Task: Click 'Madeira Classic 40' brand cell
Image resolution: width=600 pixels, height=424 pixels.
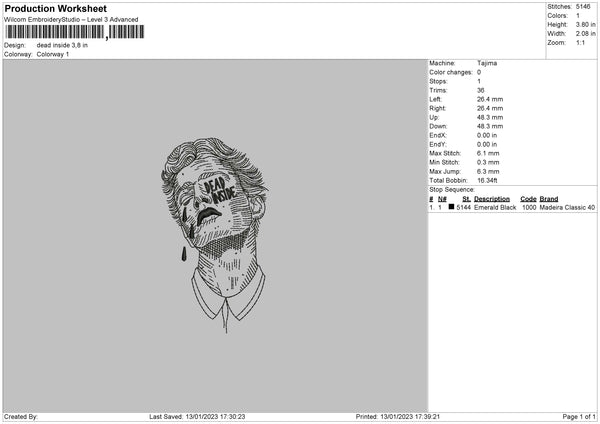Action: pos(567,207)
